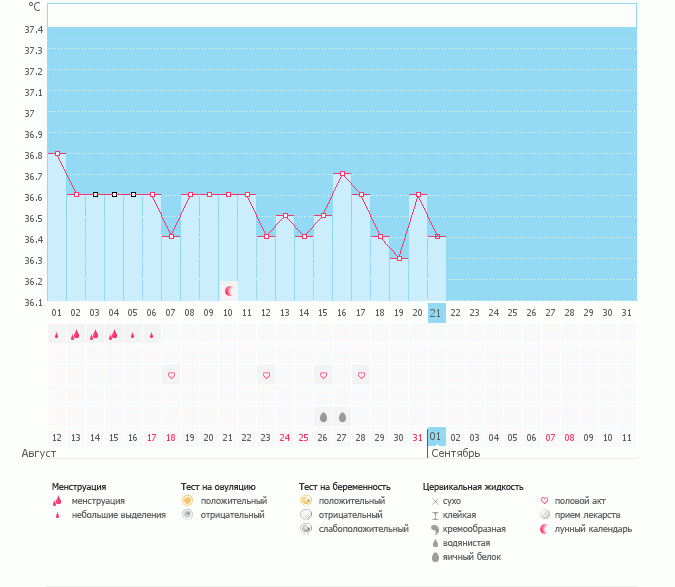Select the 36.8 temperature point on cycle day 01
675x587 pixels.
click(x=57, y=153)
